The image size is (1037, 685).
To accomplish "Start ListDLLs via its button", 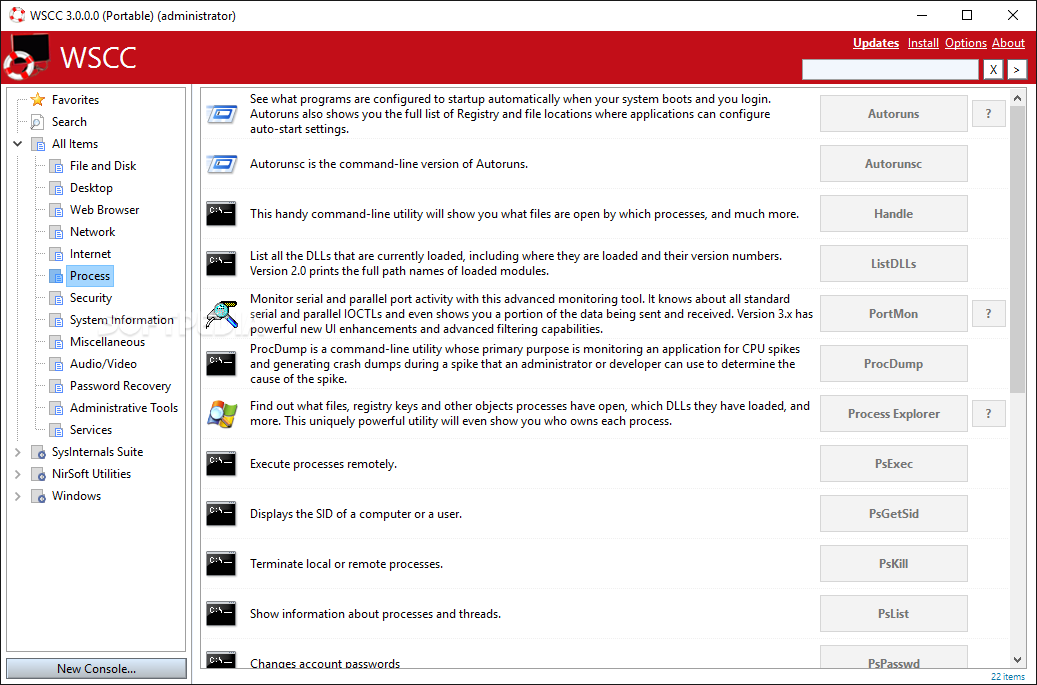I will 893,263.
